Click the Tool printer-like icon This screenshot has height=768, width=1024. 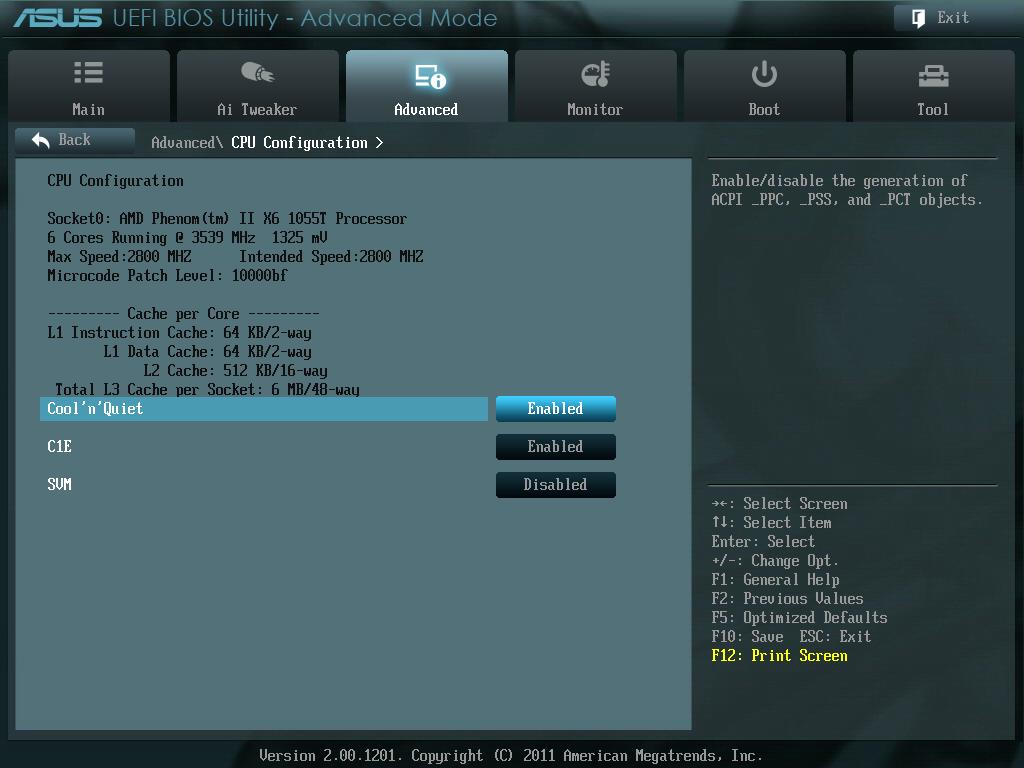(933, 76)
